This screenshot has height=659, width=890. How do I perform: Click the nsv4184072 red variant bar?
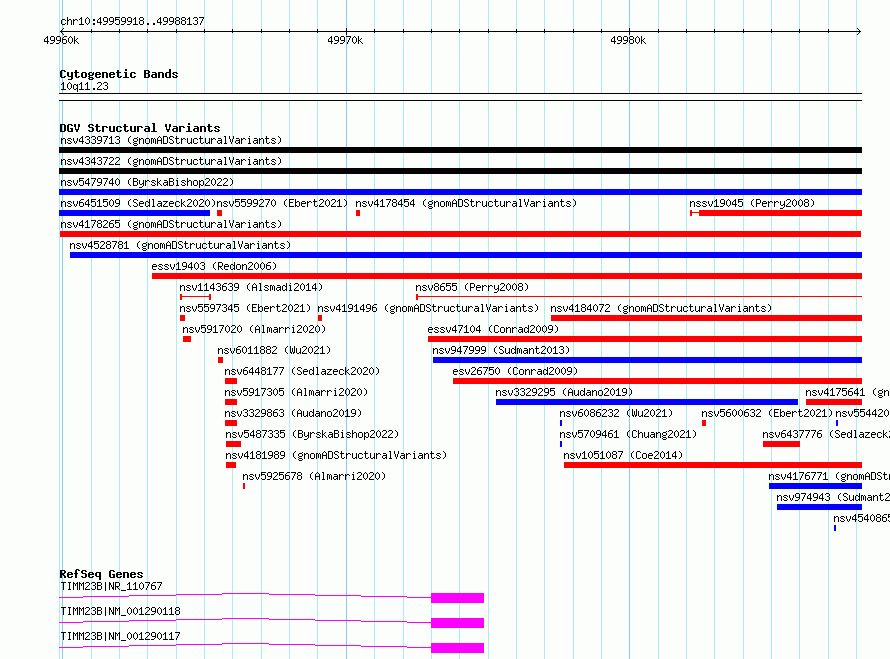706,318
